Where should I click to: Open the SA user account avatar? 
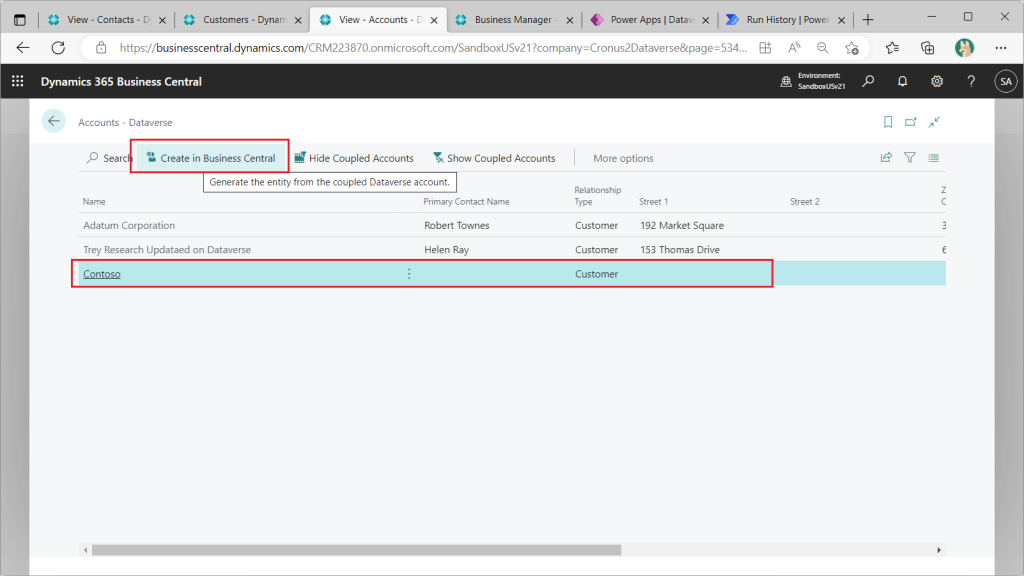(1005, 81)
